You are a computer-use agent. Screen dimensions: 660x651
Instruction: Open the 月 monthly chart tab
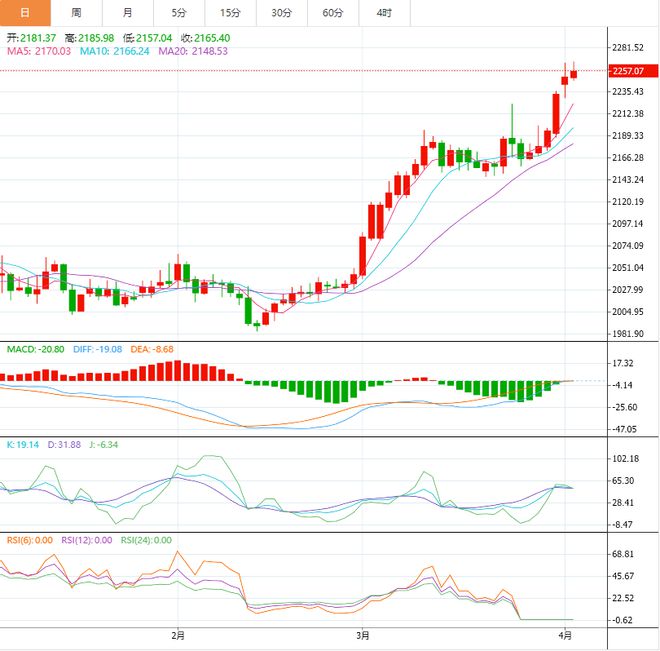click(128, 13)
